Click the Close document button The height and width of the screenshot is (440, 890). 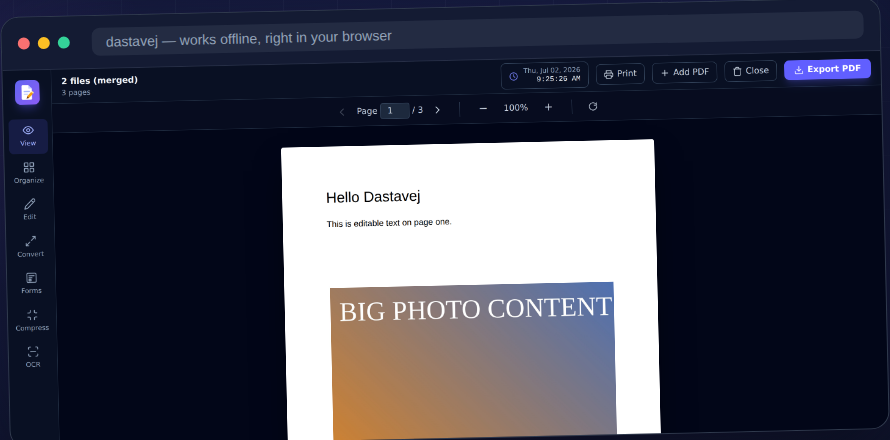click(x=750, y=71)
